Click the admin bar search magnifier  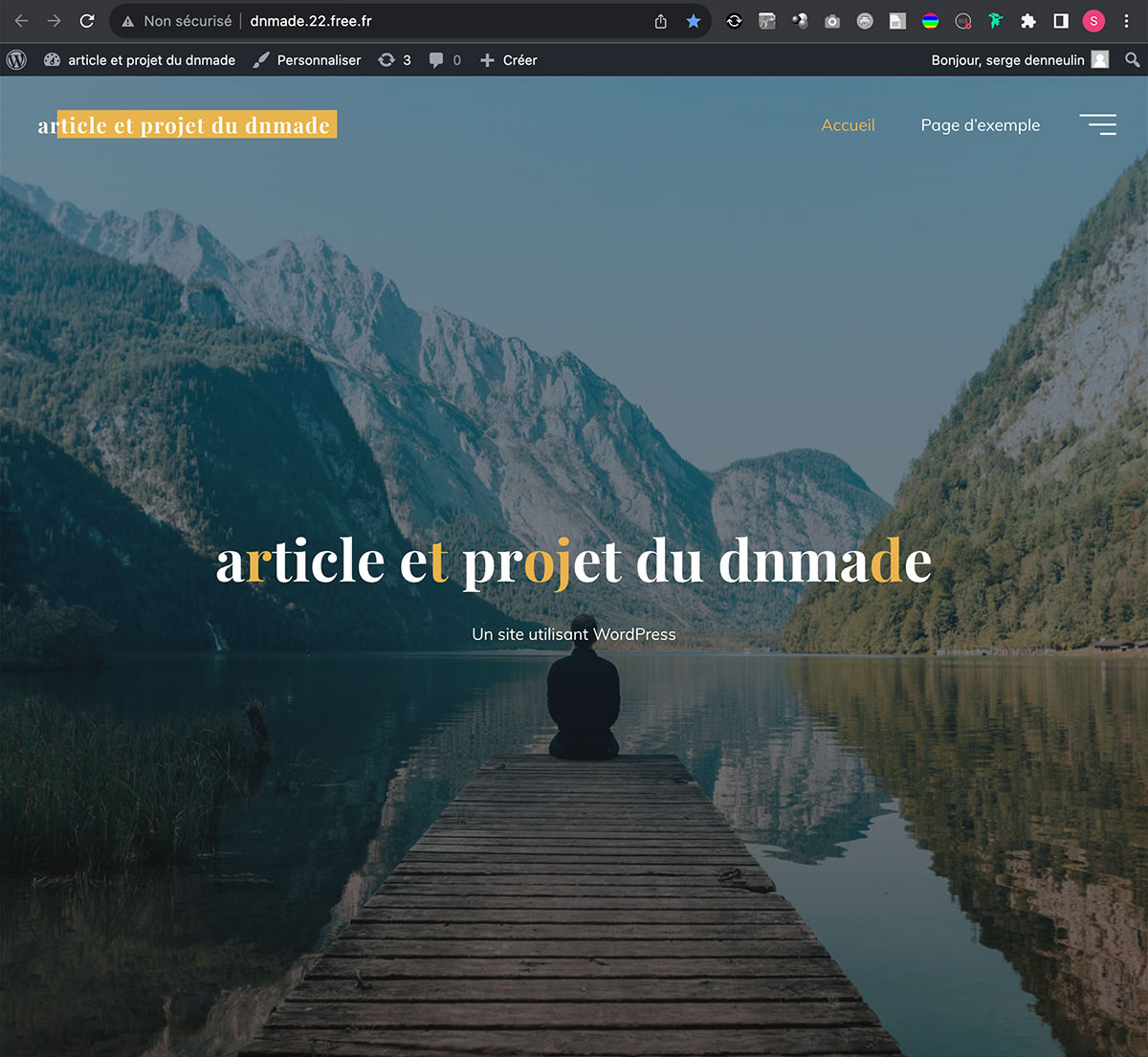(x=1133, y=60)
